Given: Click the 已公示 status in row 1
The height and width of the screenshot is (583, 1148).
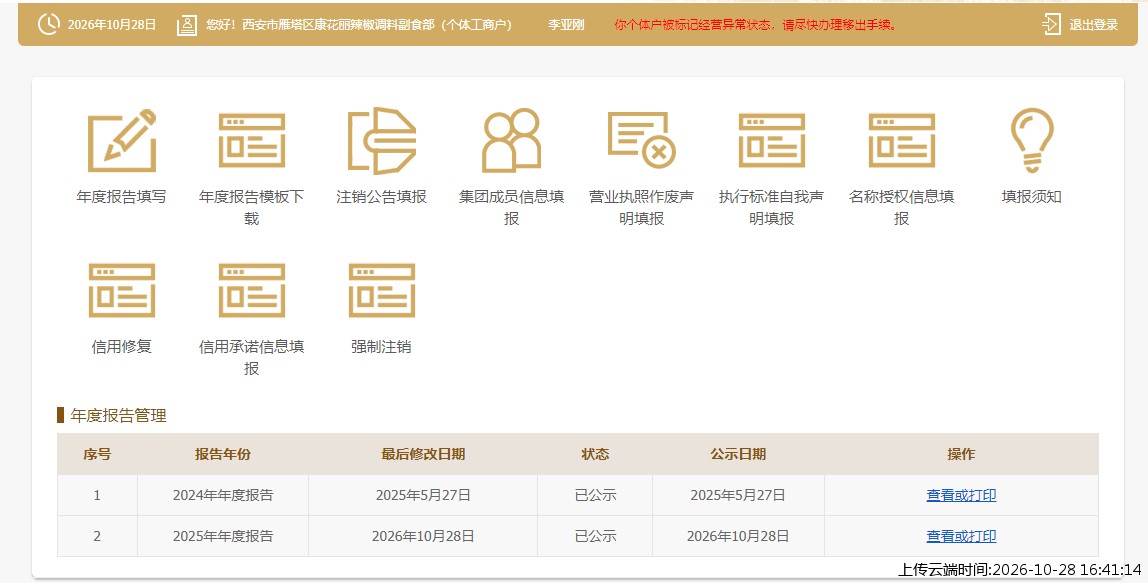Looking at the screenshot, I should coord(595,495).
